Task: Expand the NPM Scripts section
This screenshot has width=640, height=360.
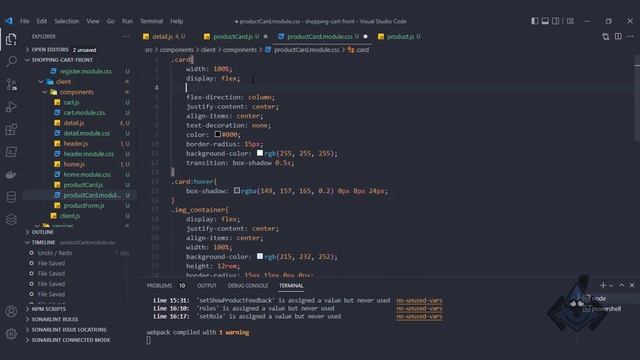Action: point(80,309)
